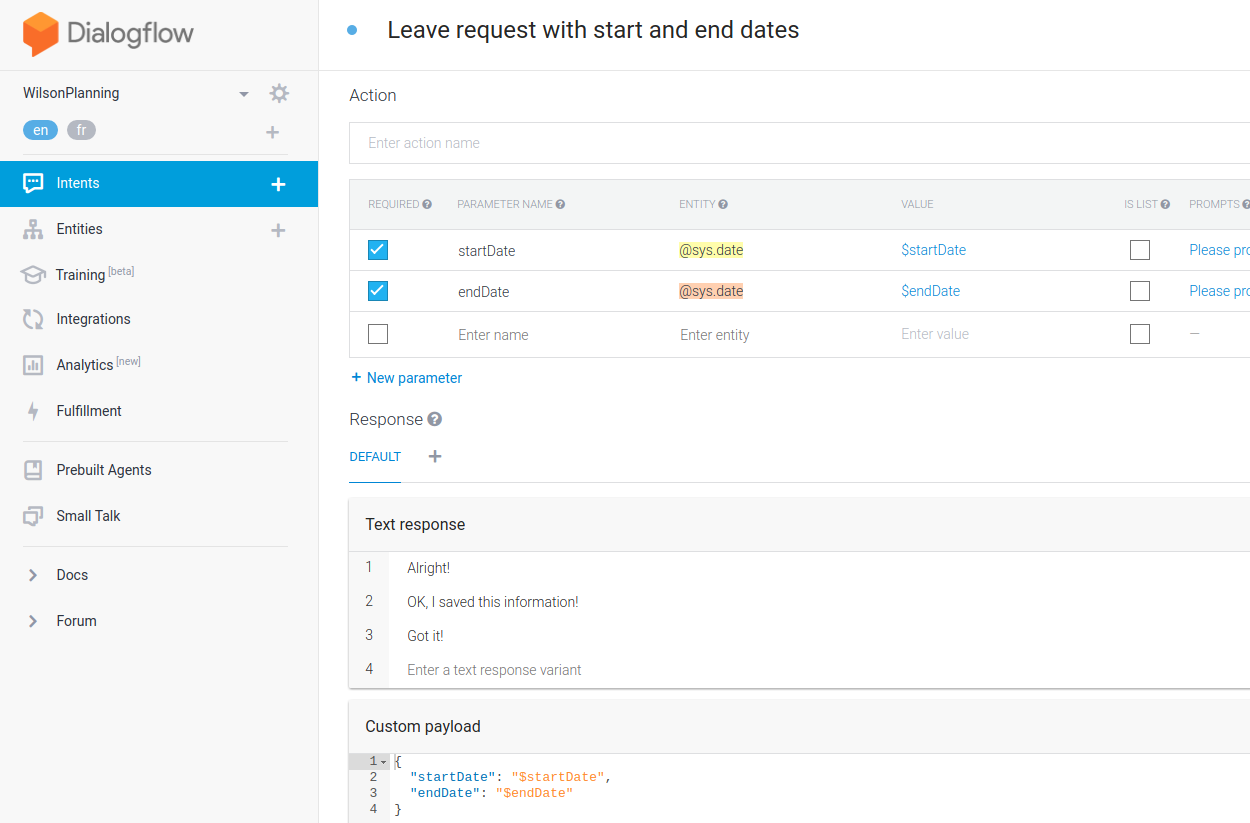This screenshot has height=823, width=1250.
Task: Select the DEFAULT response tab
Action: point(375,457)
